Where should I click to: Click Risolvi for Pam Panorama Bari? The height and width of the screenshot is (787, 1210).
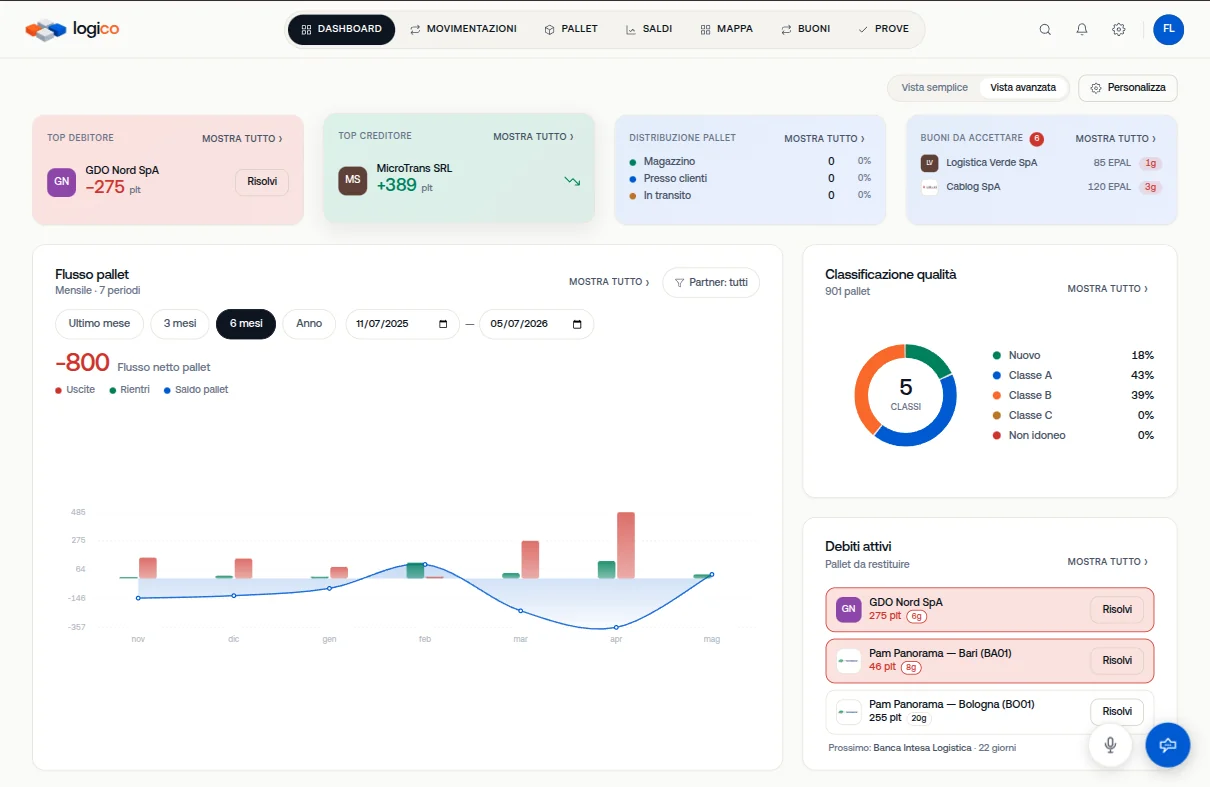(1117, 661)
